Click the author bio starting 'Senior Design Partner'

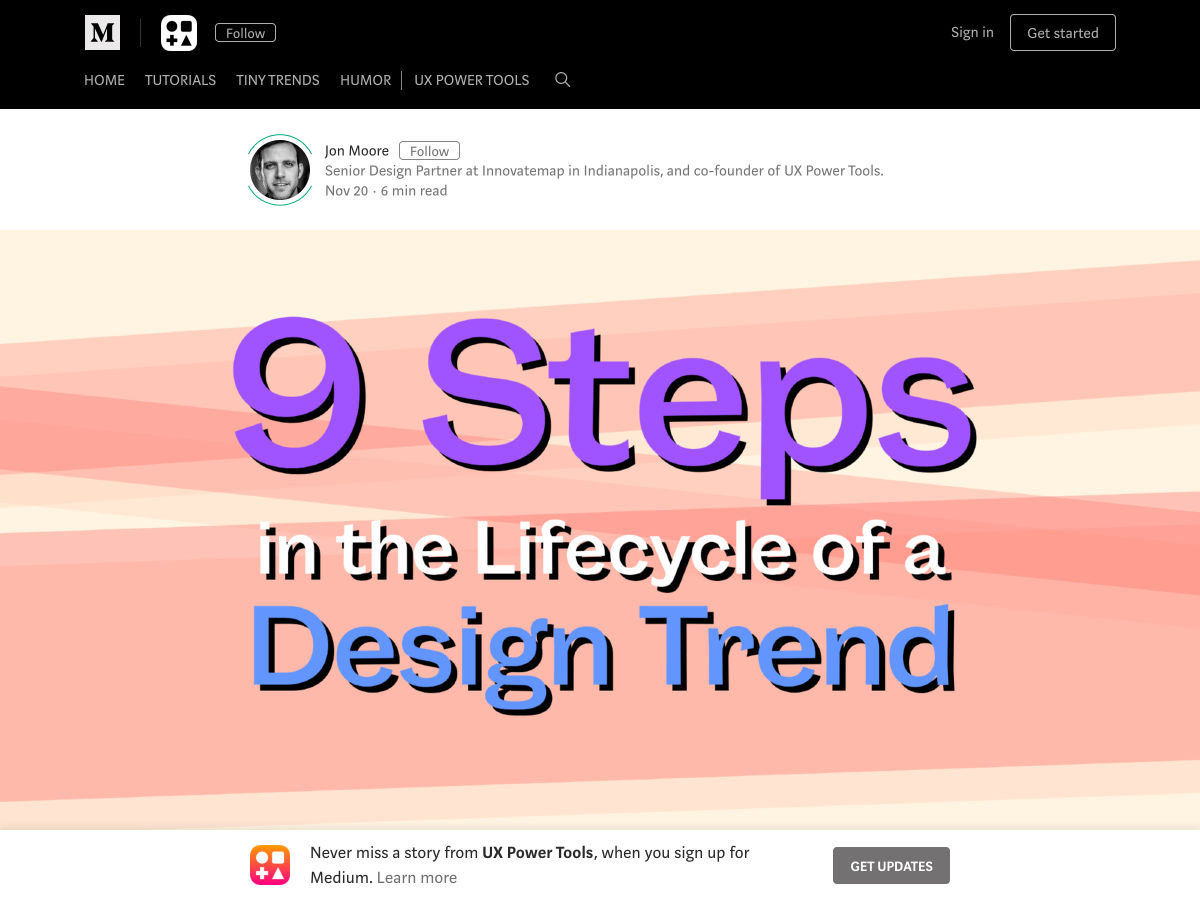[604, 171]
